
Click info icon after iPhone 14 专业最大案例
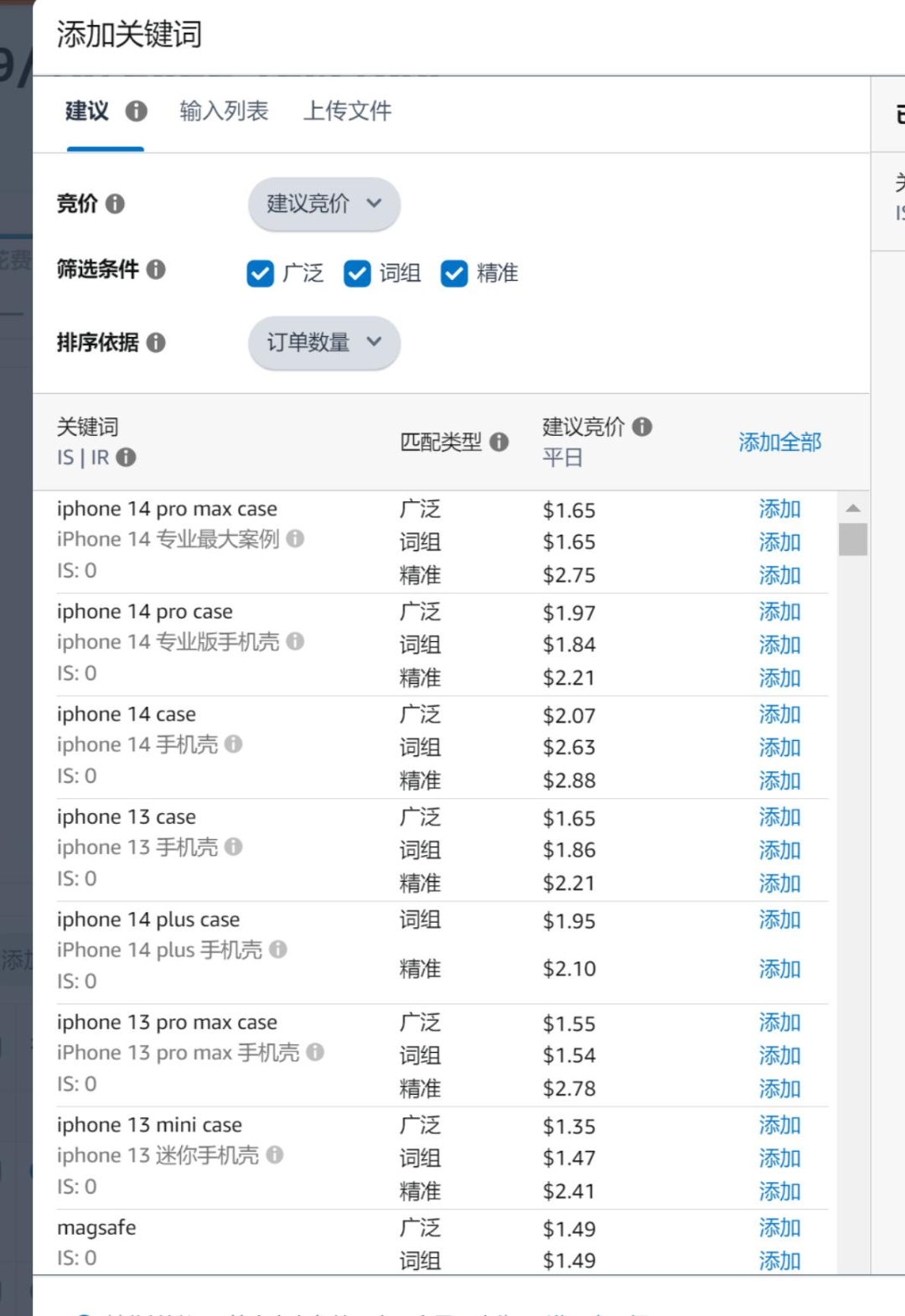295,539
